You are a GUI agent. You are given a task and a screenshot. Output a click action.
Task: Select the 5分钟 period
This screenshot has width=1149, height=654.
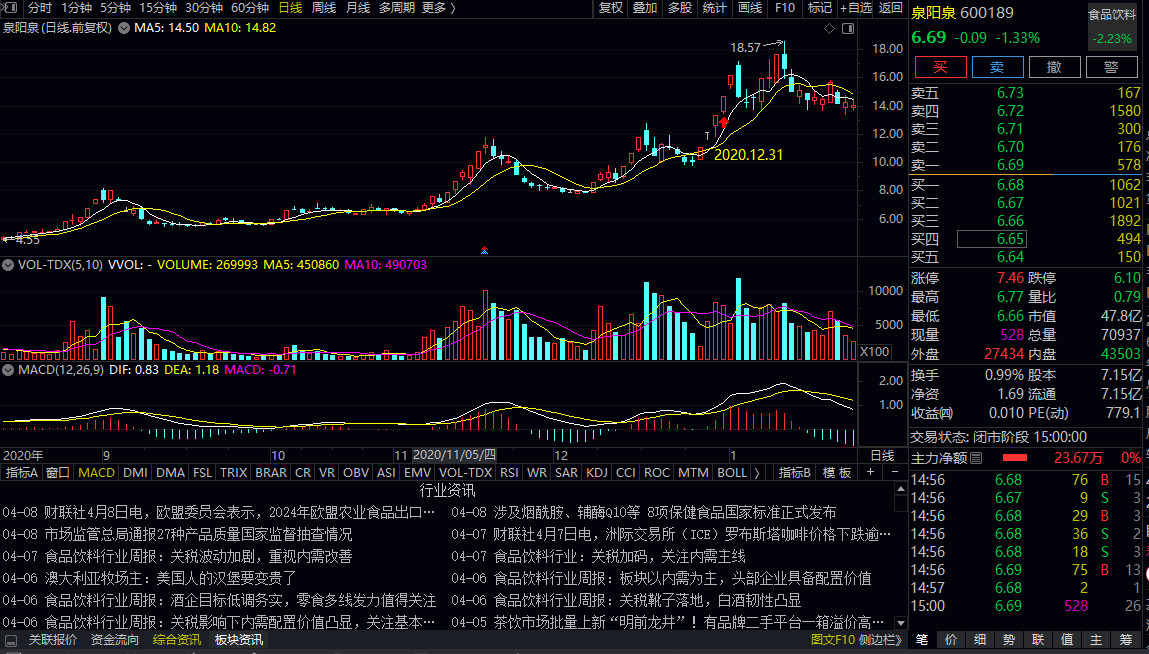[x=115, y=8]
